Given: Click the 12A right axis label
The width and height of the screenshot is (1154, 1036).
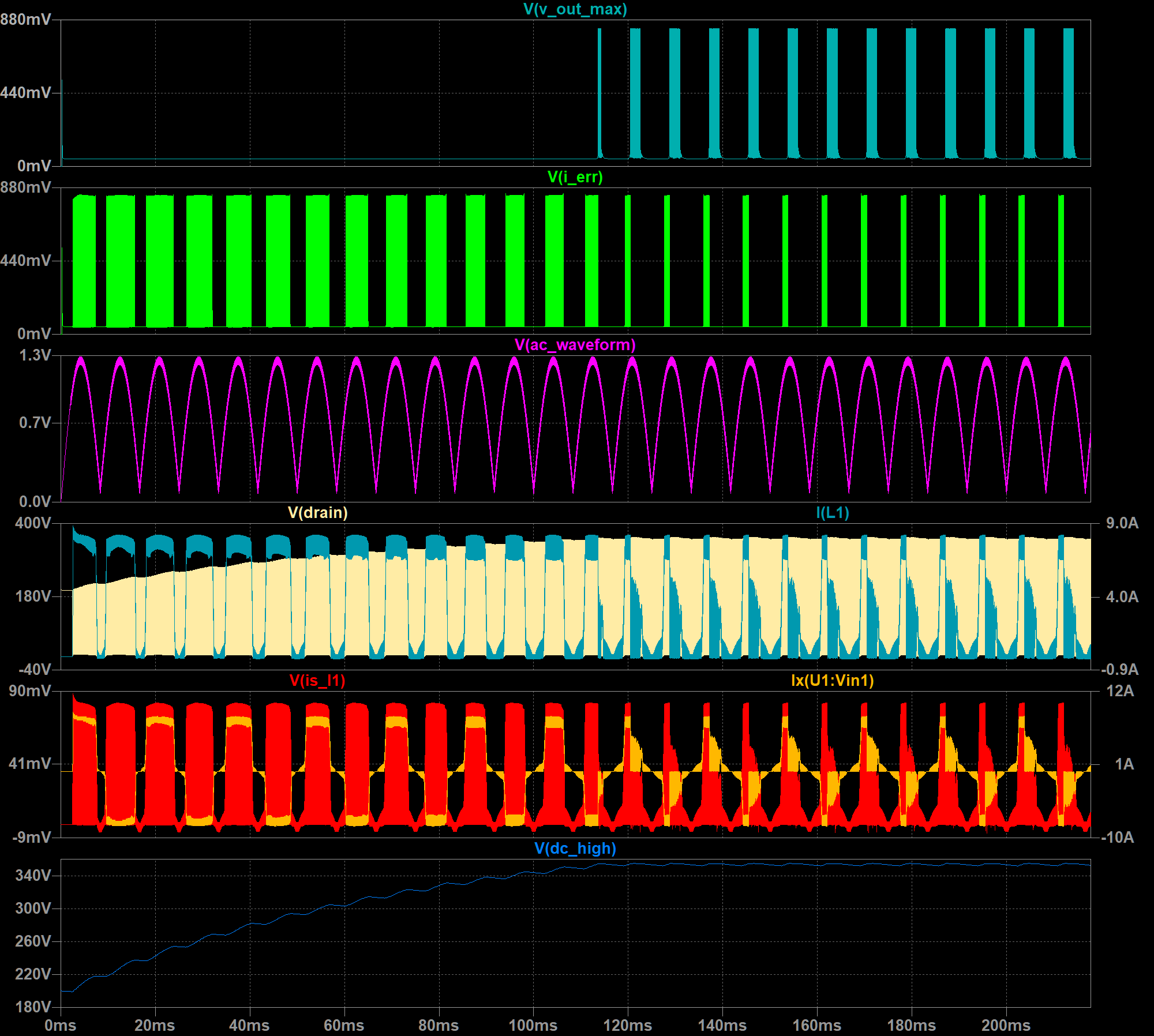Looking at the screenshot, I should [1119, 691].
